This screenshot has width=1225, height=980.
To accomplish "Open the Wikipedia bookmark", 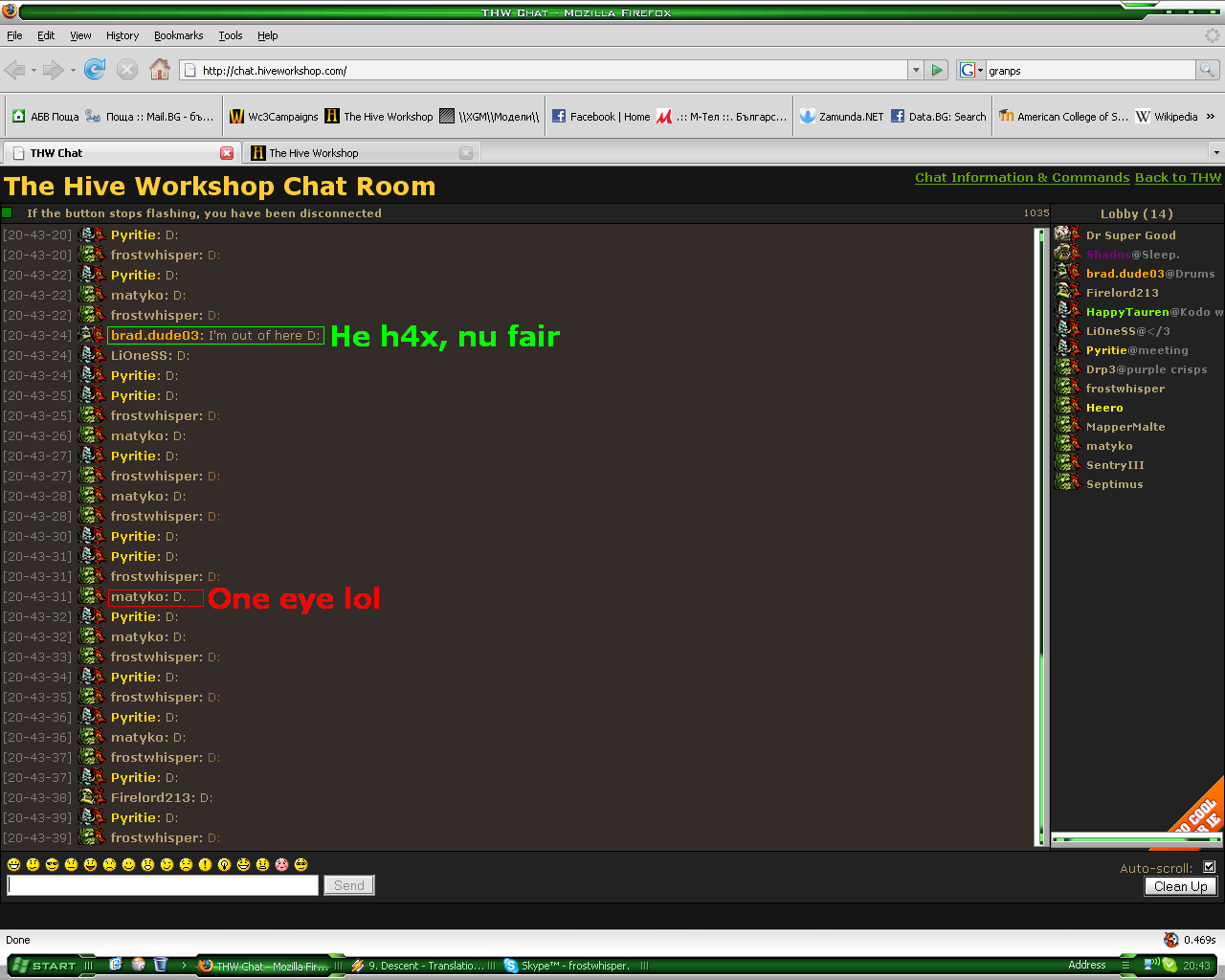I will (1167, 117).
